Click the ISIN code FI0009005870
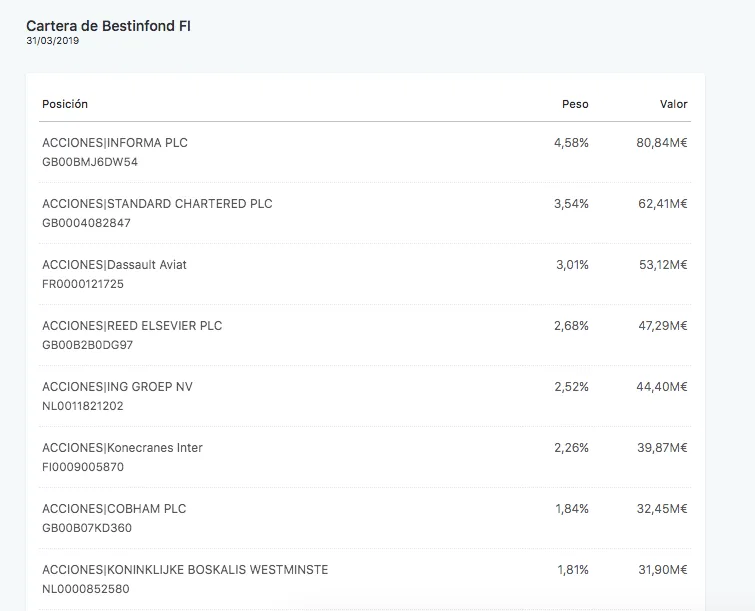Image resolution: width=755 pixels, height=611 pixels. click(x=83, y=467)
